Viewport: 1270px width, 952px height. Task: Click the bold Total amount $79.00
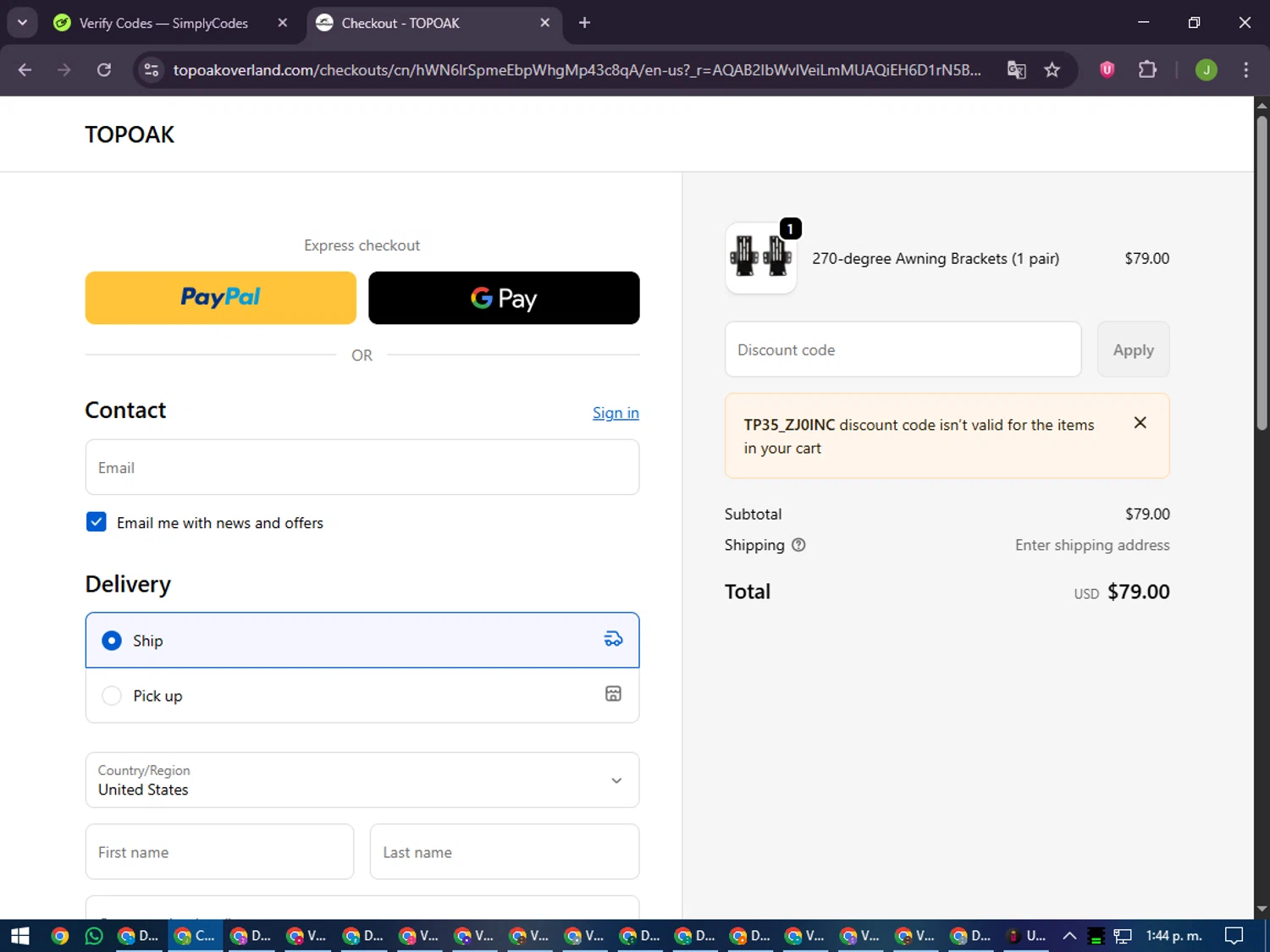click(1139, 592)
